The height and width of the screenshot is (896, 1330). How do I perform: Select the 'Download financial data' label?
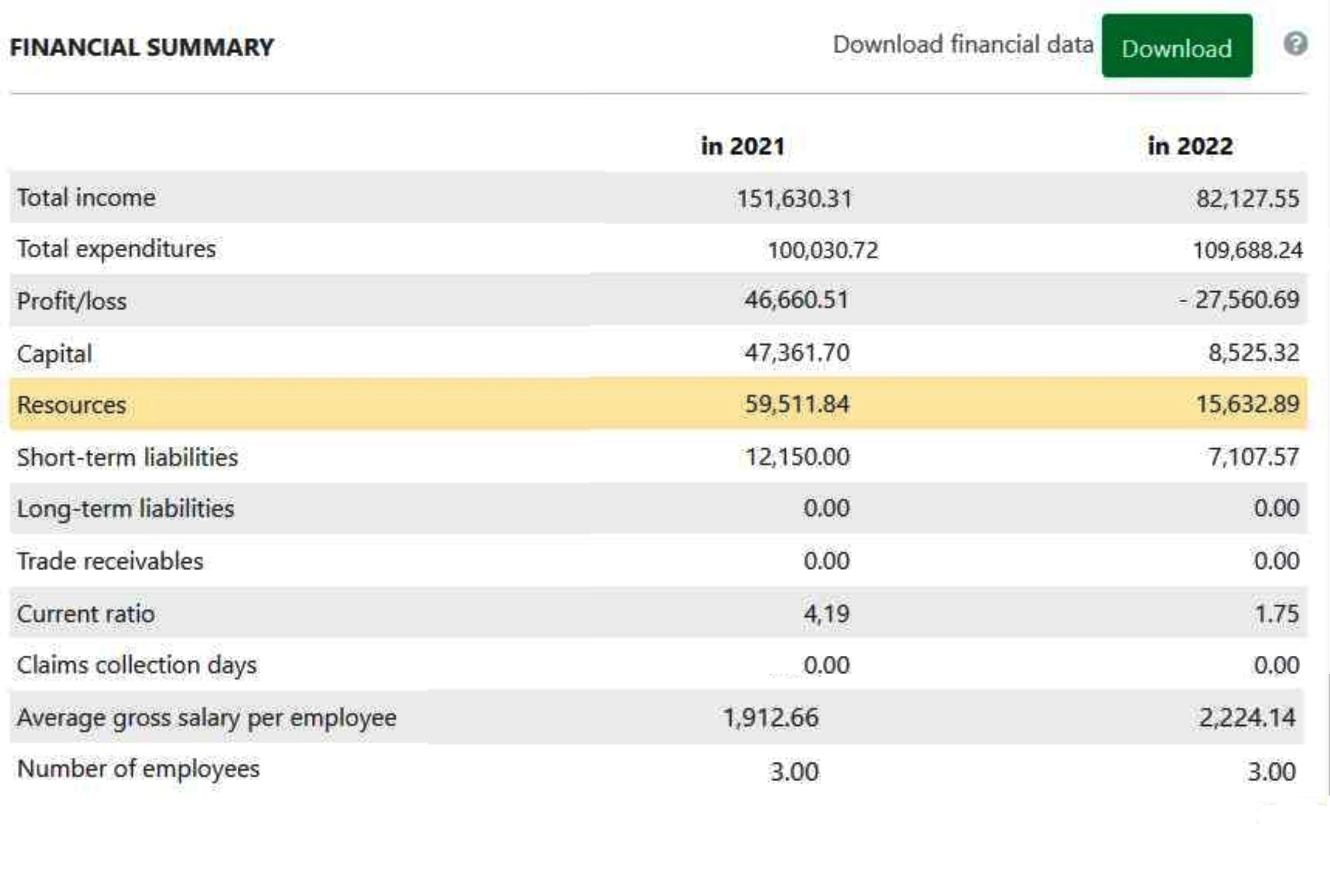click(963, 44)
